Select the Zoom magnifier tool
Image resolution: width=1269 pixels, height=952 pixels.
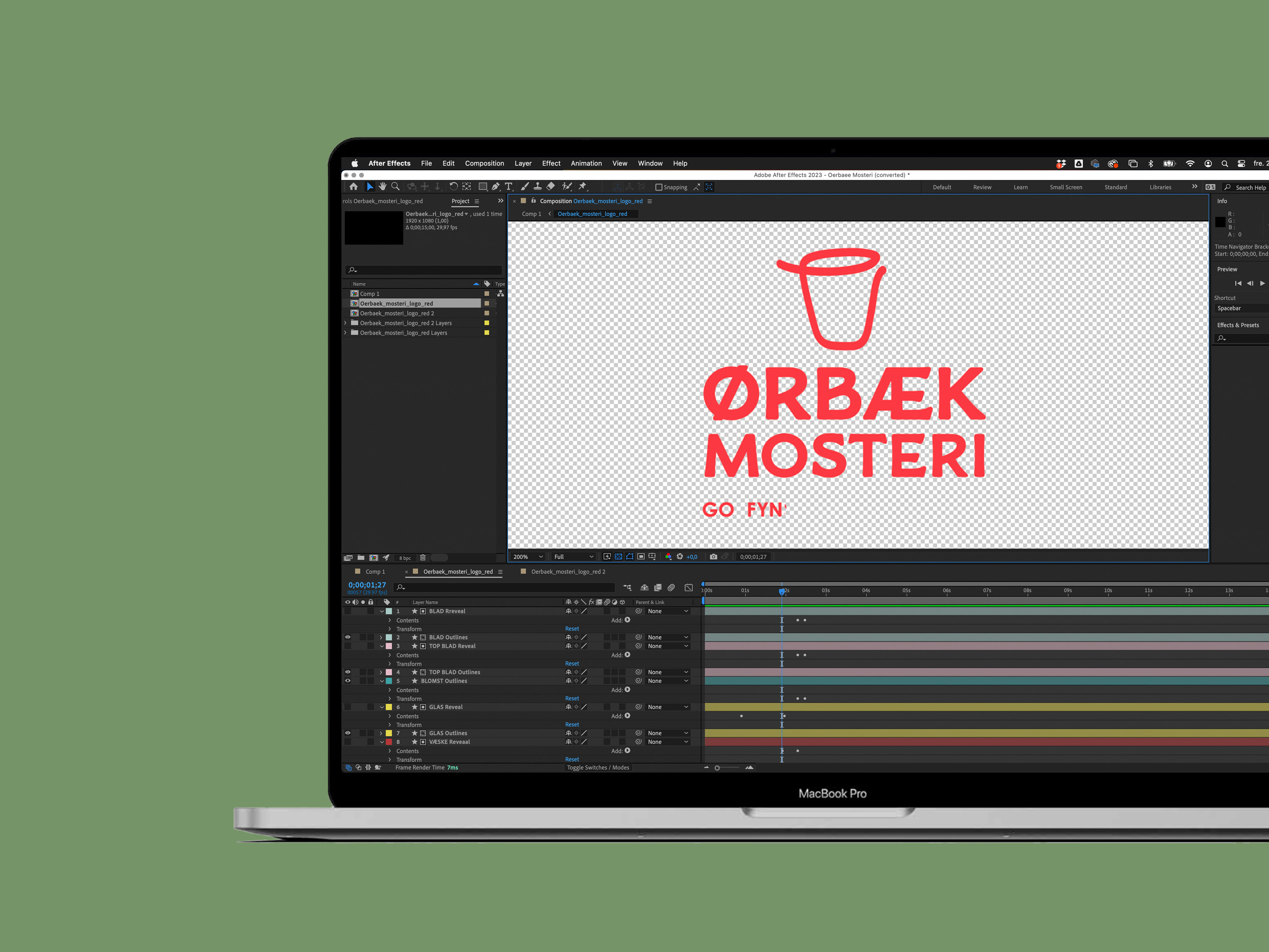click(395, 186)
